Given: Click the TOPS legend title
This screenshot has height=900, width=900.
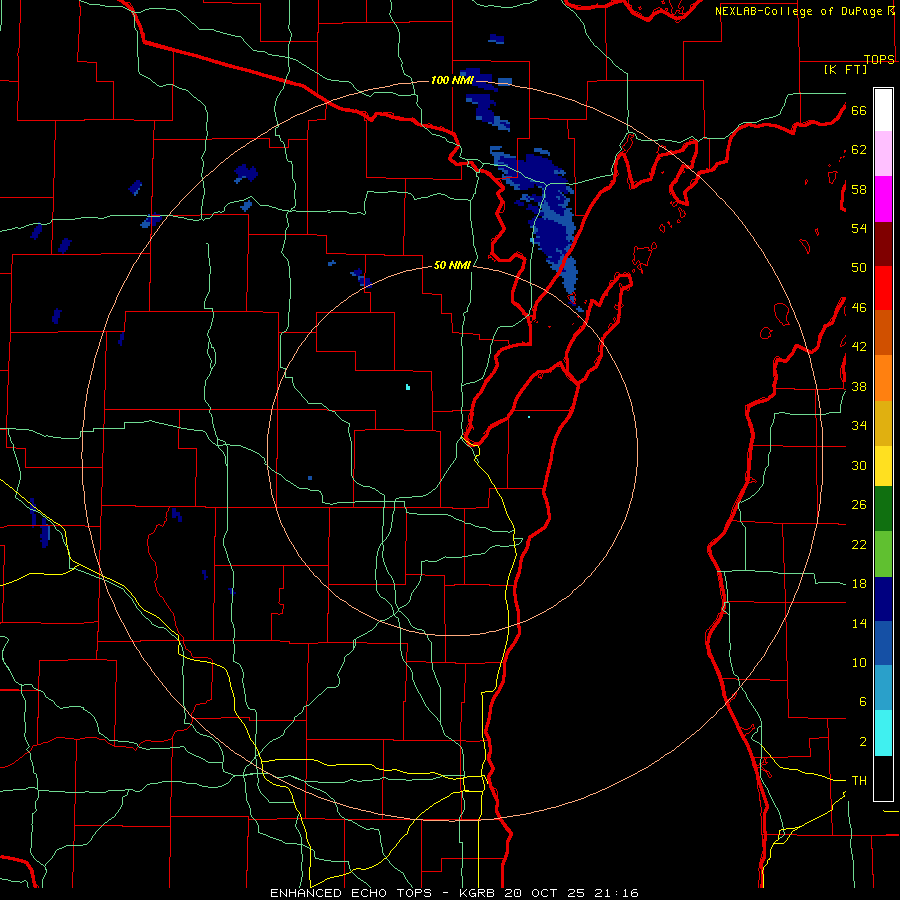Looking at the screenshot, I should [x=879, y=59].
